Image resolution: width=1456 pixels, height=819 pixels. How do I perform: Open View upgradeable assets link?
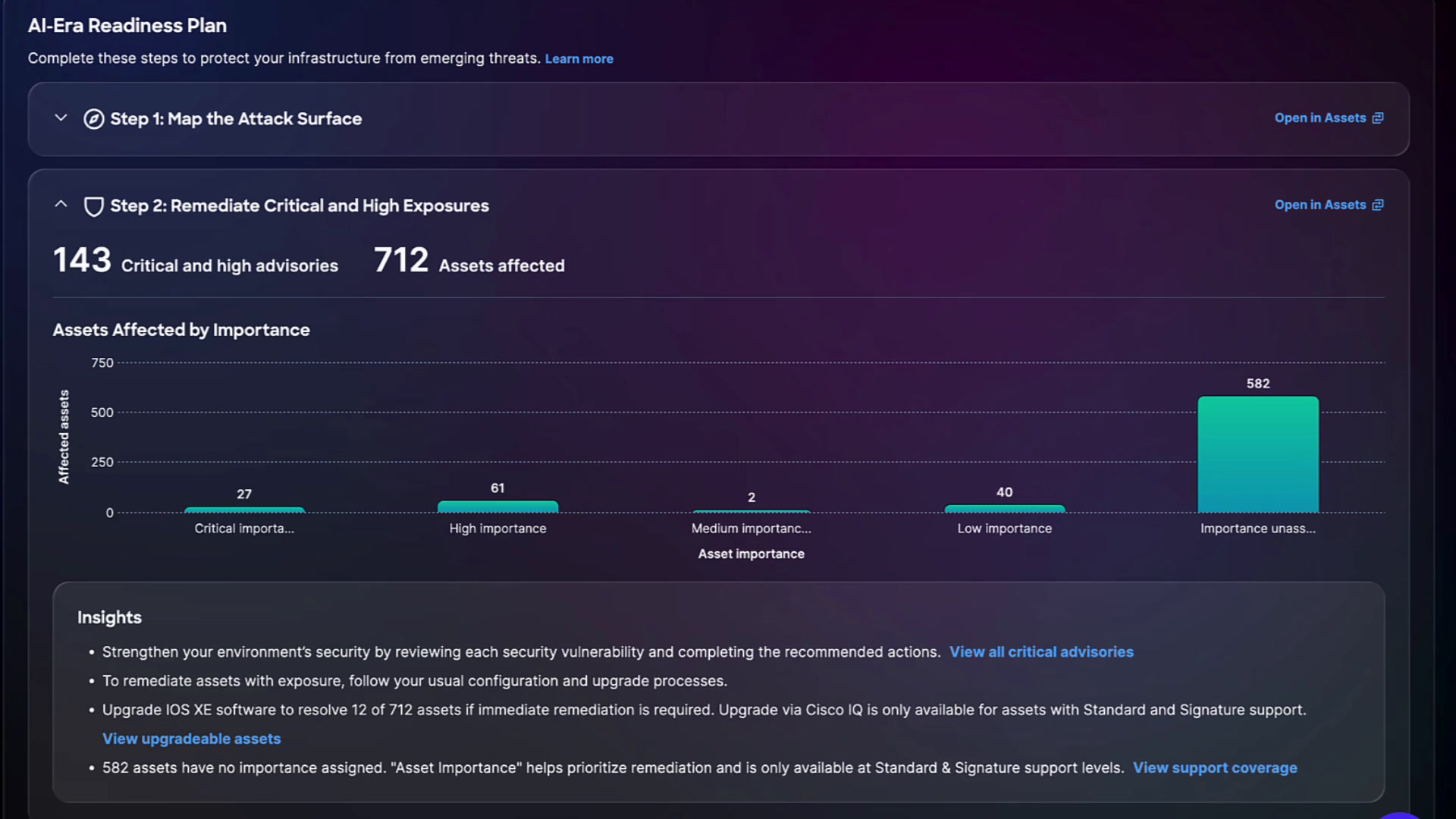[x=191, y=739]
